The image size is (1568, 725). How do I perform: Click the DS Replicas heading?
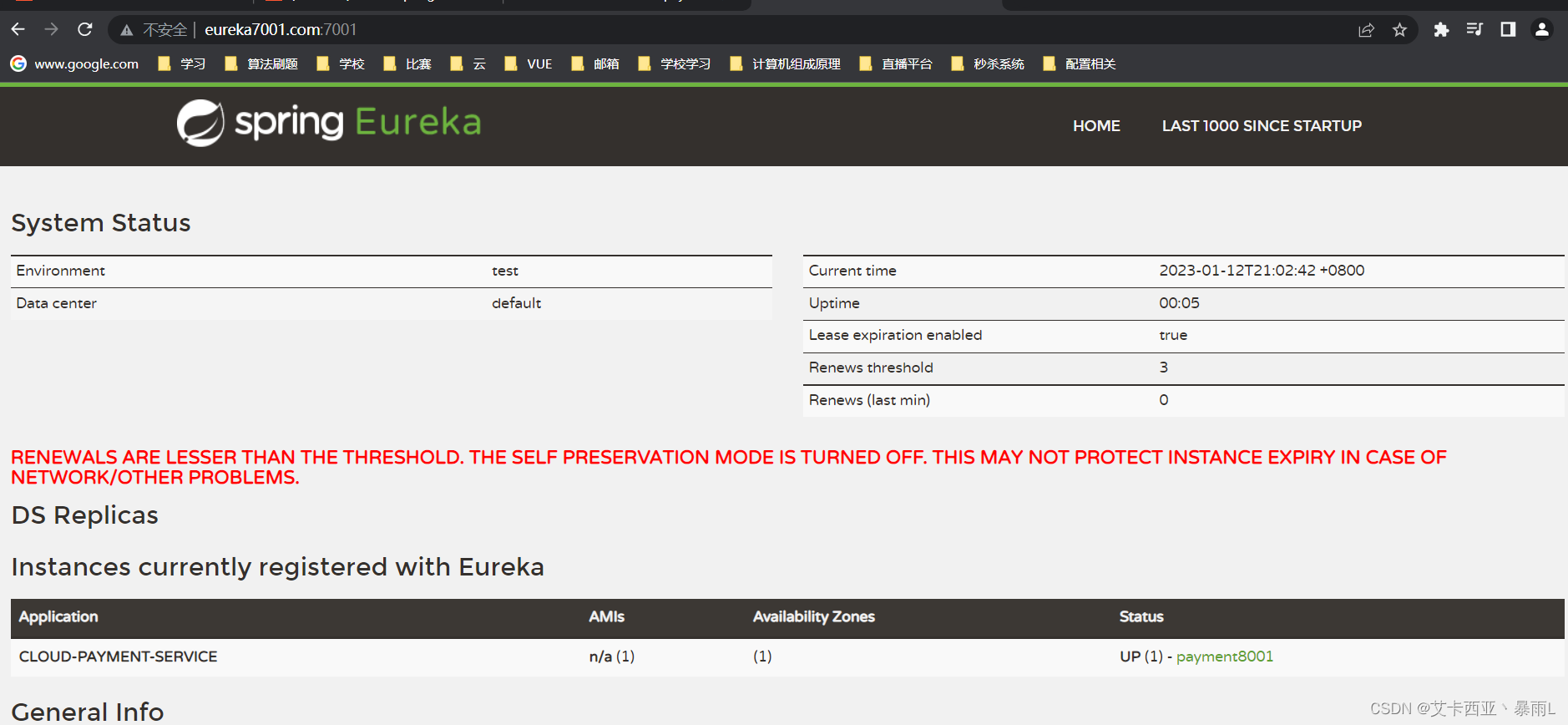click(84, 515)
